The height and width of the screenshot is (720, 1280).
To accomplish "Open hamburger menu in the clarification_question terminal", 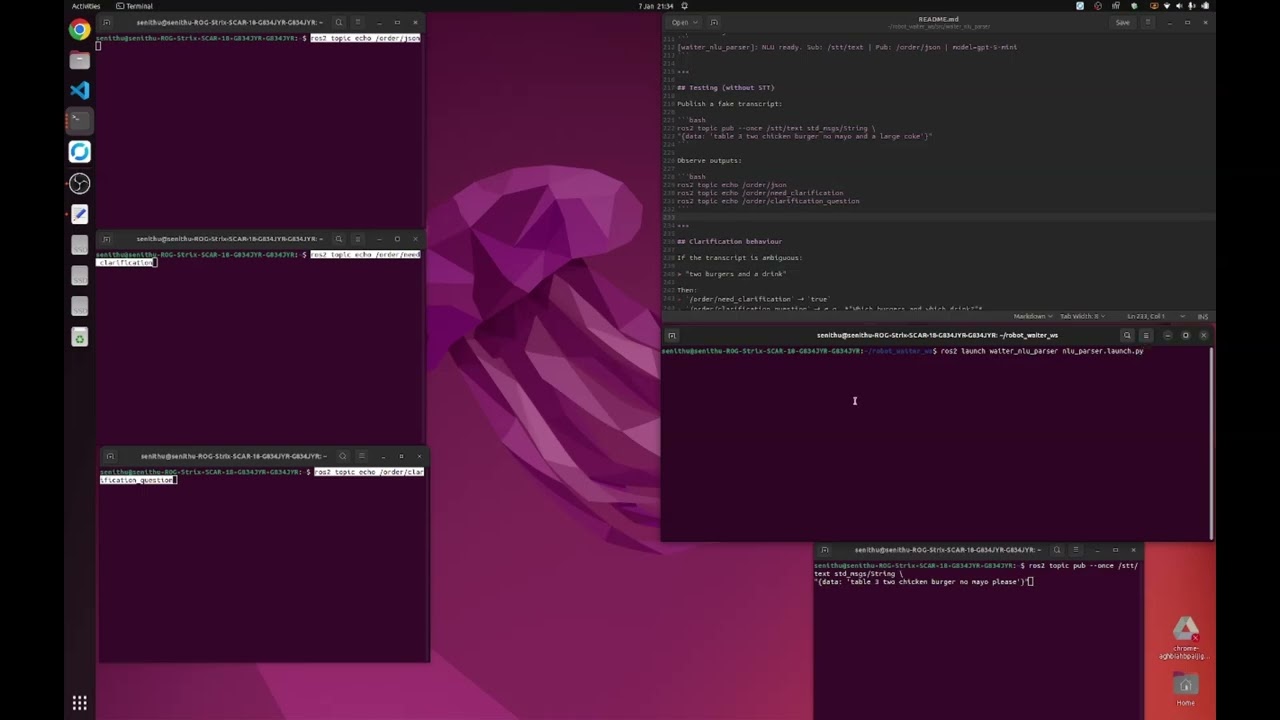I will 362,456.
